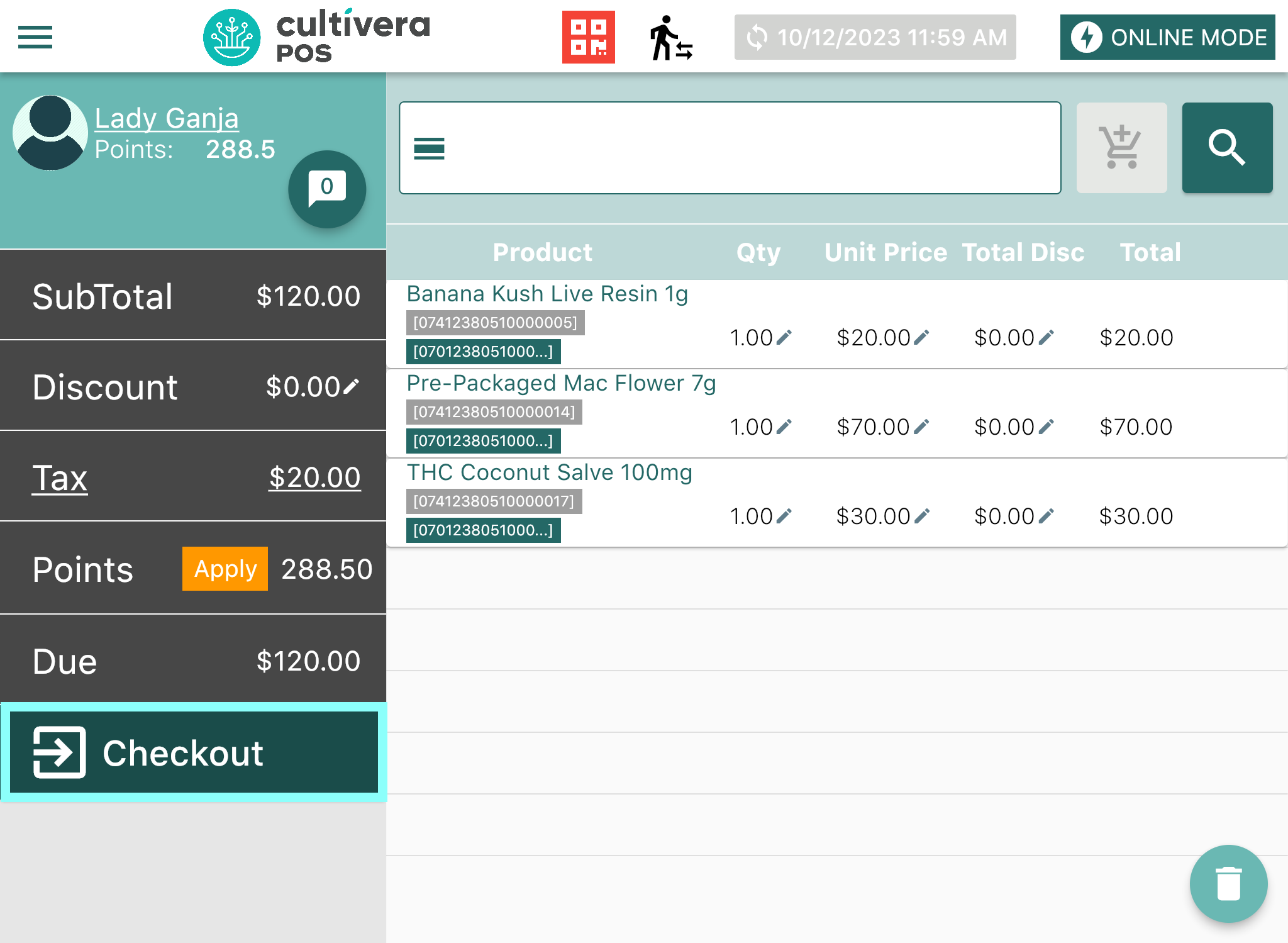The width and height of the screenshot is (1288, 943).
Task: Open Lady Ganja customer profile link
Action: tap(167, 118)
